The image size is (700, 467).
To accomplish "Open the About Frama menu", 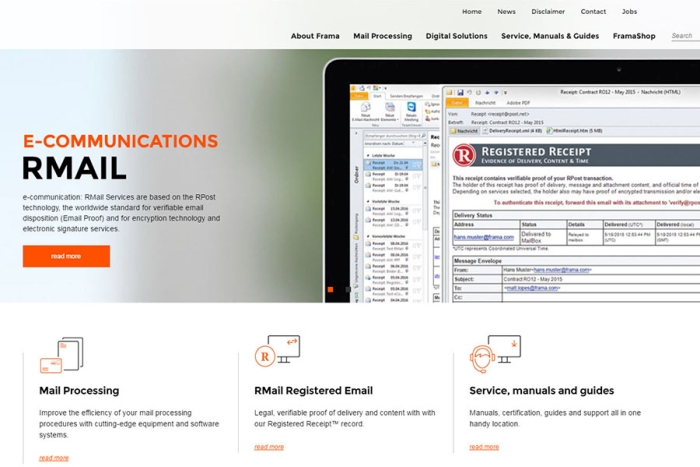I will (315, 36).
